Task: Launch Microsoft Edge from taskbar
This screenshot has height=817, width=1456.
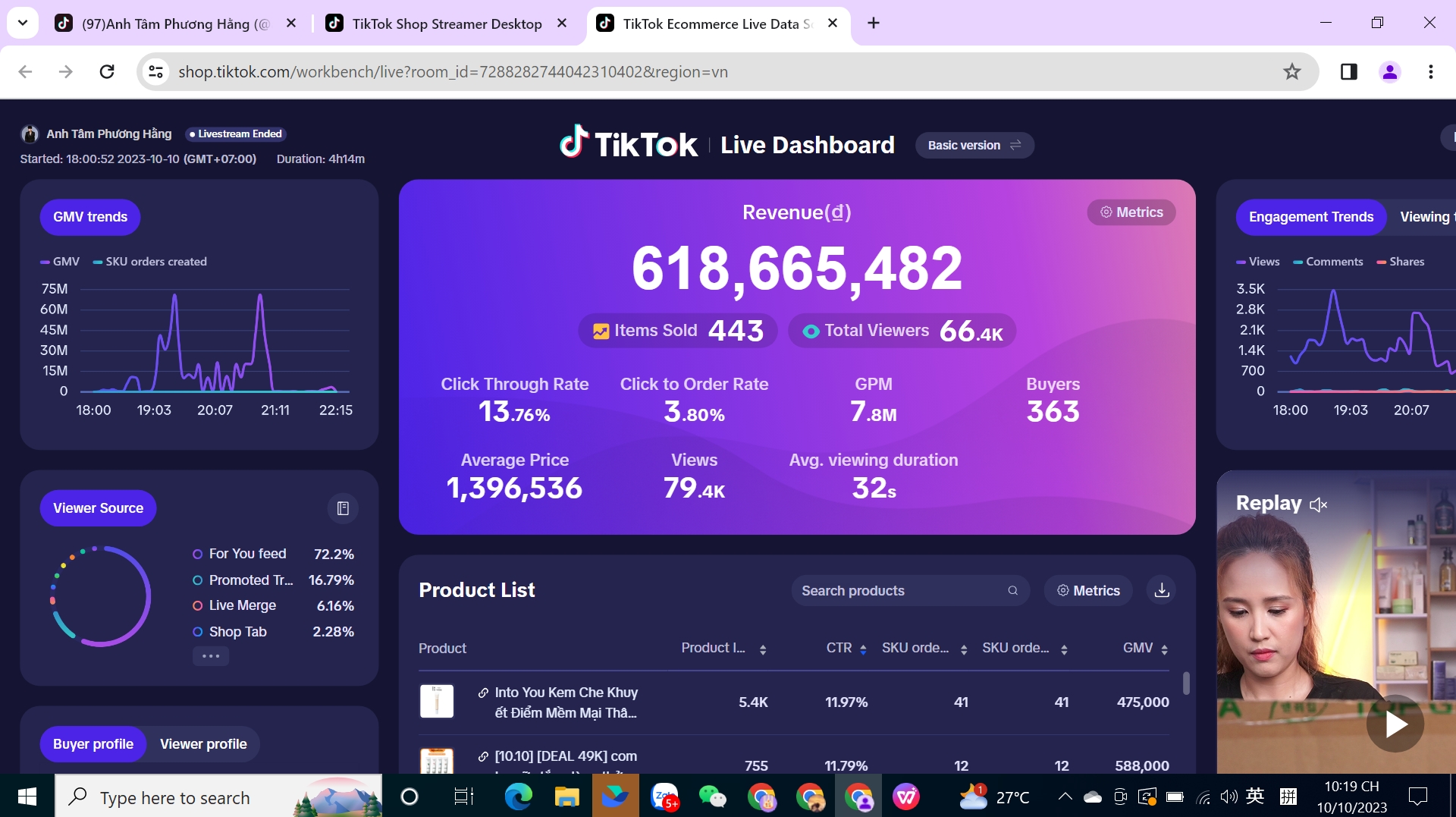Action: click(x=518, y=797)
